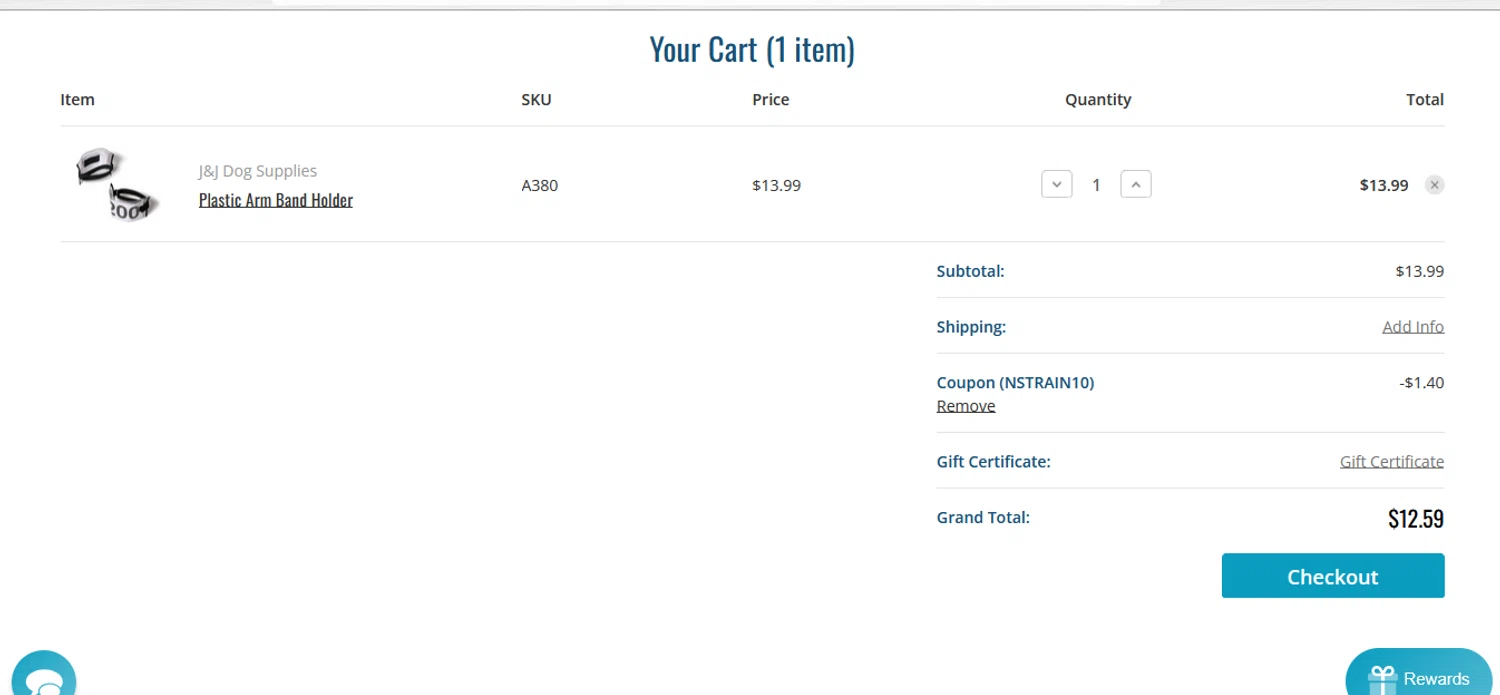Screen dimensions: 1500x695
Task: Click the Subtotal label
Action: [971, 271]
